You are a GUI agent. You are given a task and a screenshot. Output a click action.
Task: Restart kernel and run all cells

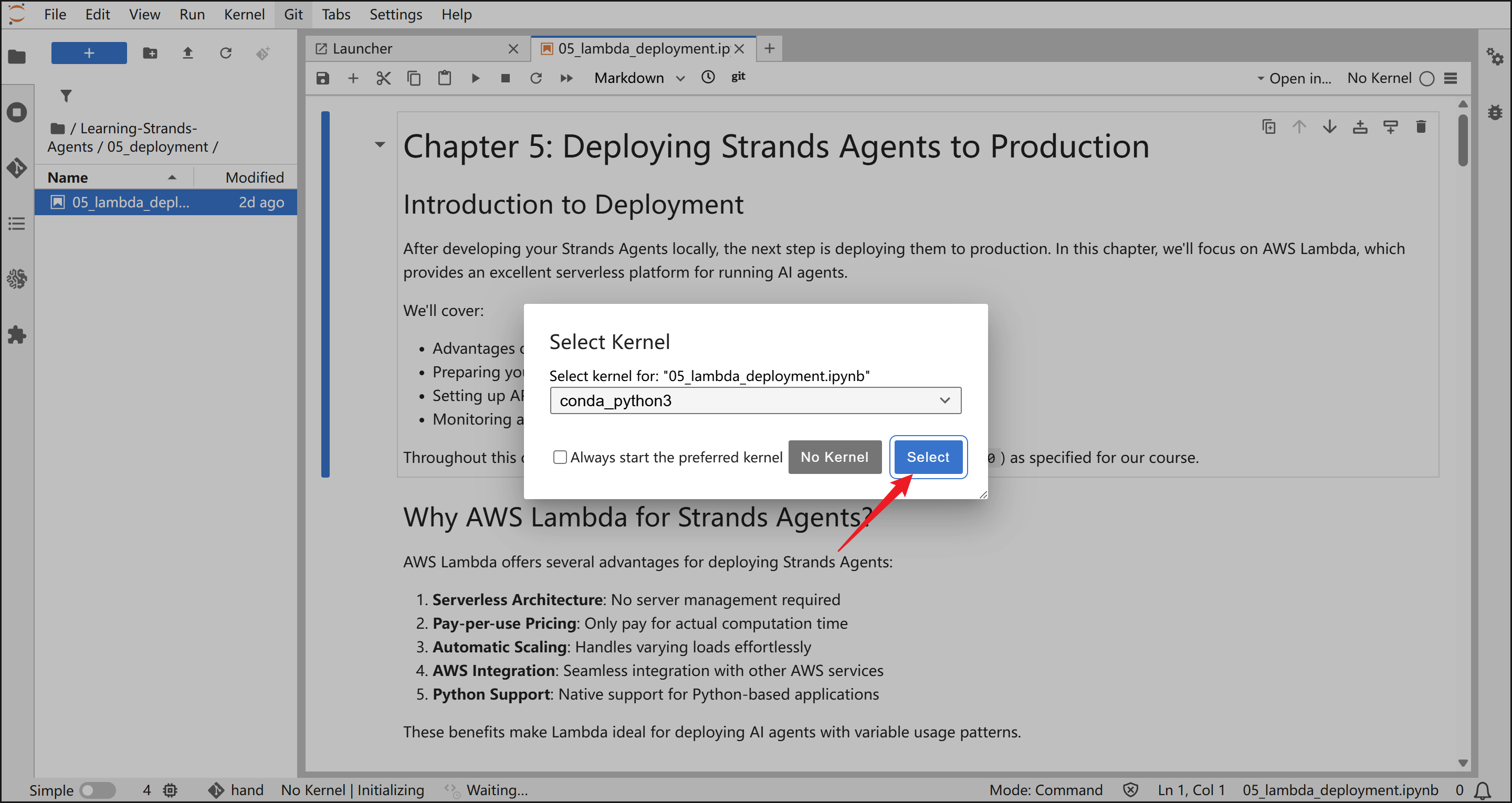(x=566, y=78)
